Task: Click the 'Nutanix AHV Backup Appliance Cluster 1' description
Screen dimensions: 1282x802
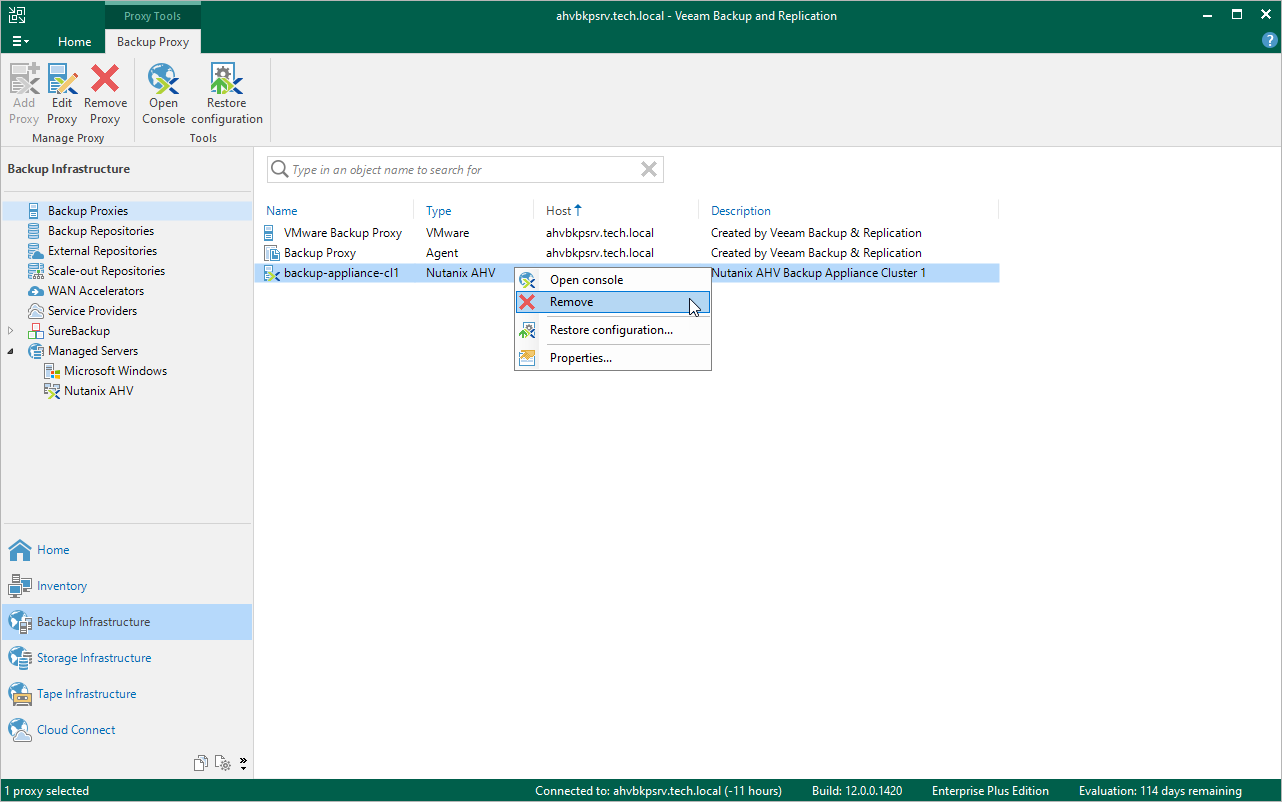Action: (x=818, y=273)
